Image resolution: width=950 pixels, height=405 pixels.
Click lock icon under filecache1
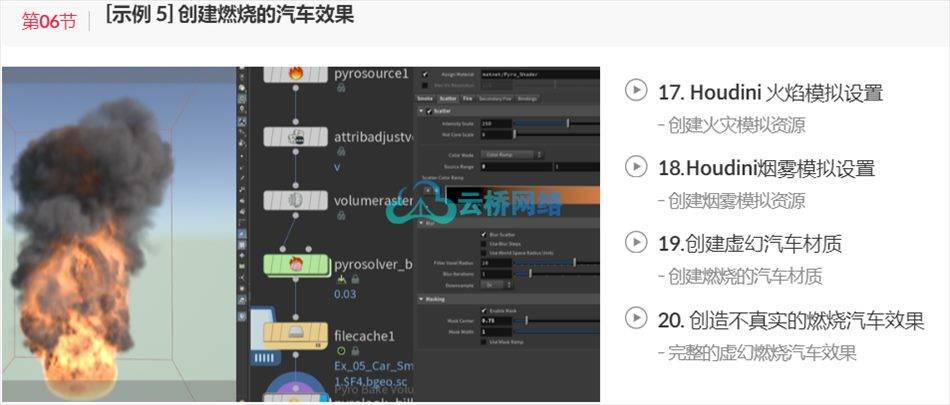point(356,350)
